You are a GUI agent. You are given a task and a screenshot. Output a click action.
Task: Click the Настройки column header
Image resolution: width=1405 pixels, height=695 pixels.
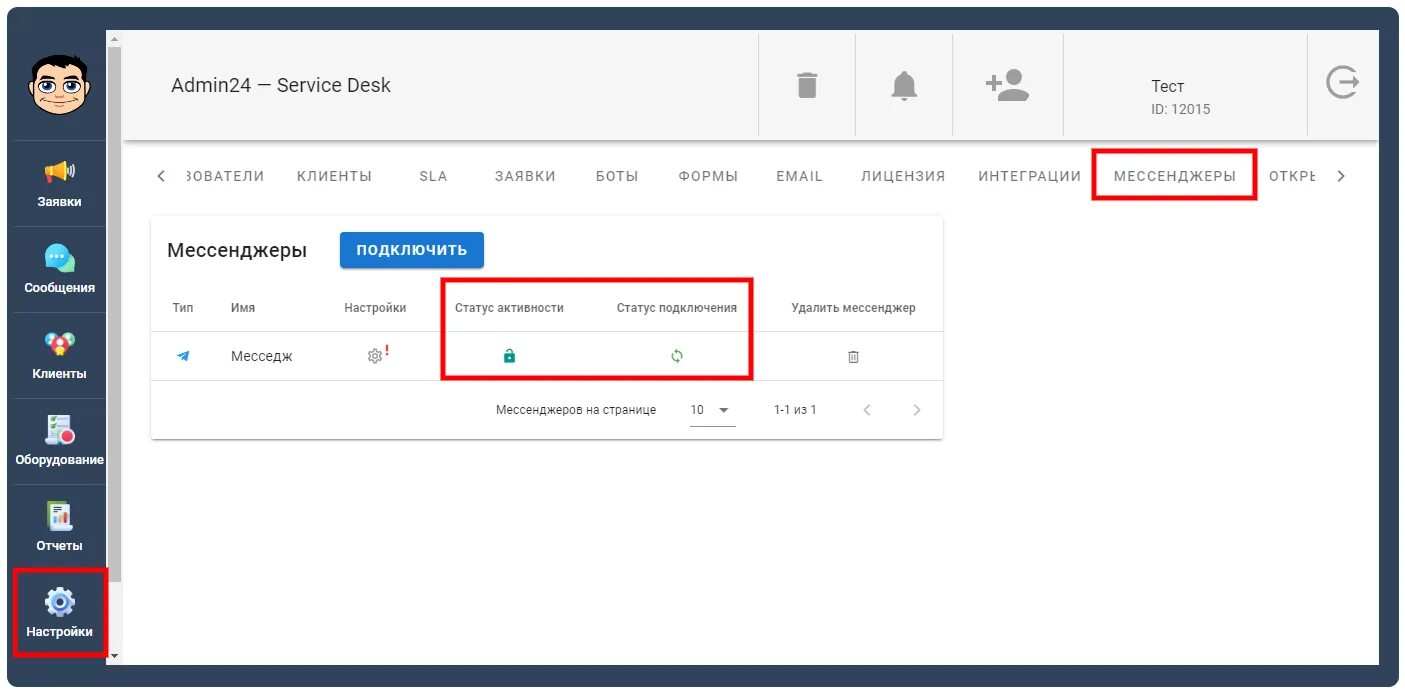pos(375,308)
